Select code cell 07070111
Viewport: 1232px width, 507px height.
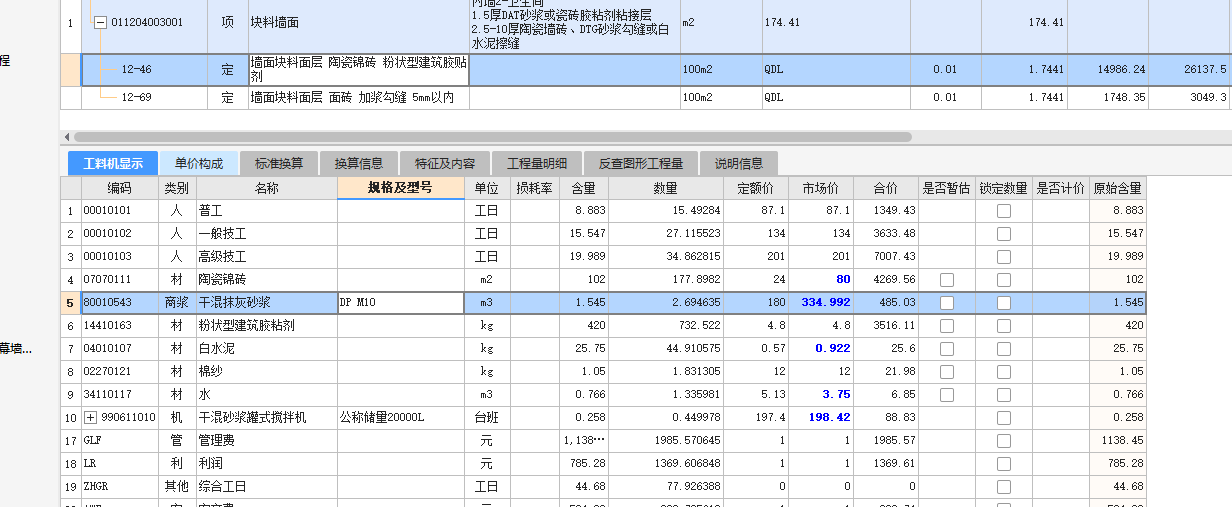120,279
